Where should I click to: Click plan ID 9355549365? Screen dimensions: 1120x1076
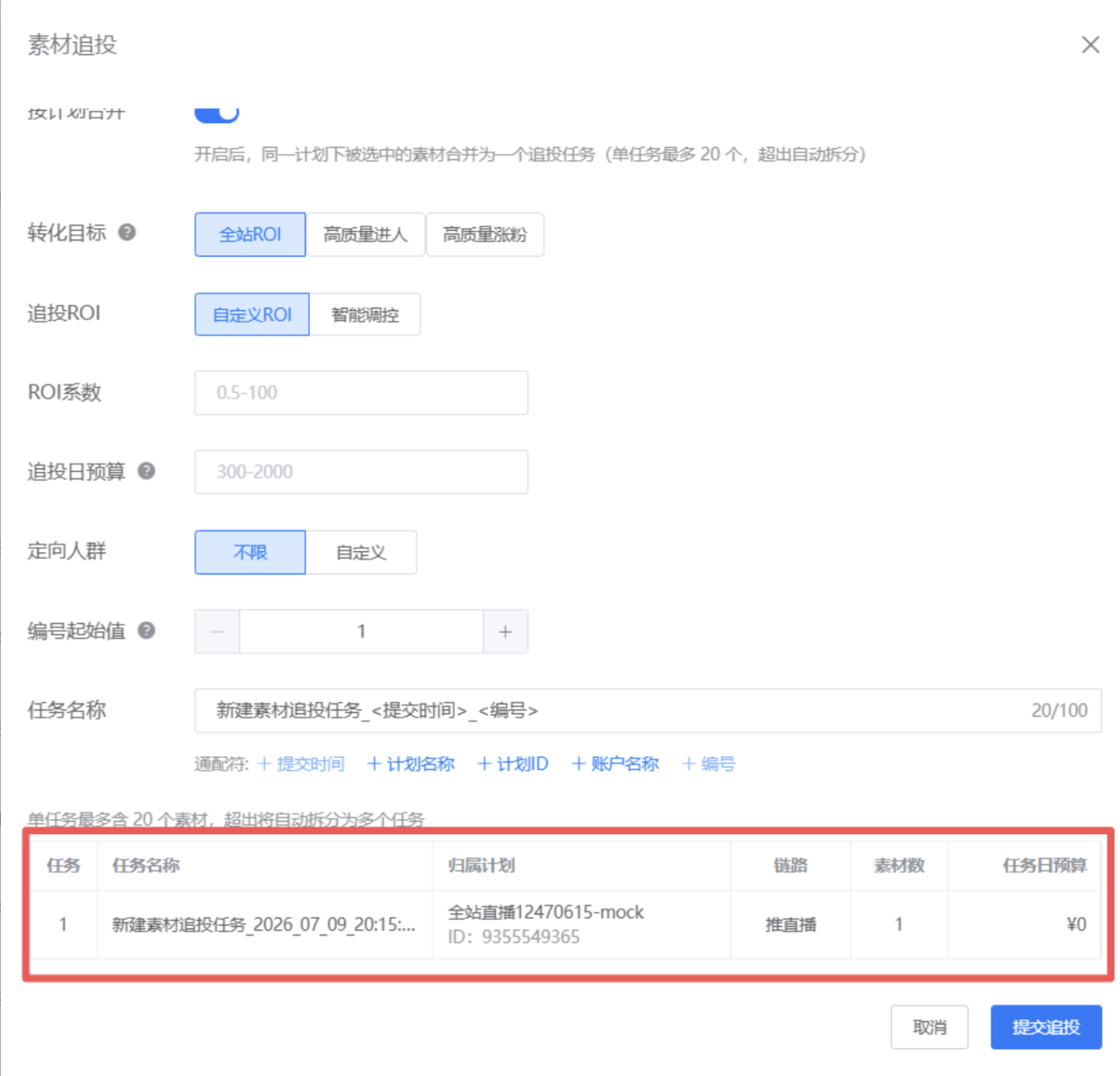click(x=513, y=937)
